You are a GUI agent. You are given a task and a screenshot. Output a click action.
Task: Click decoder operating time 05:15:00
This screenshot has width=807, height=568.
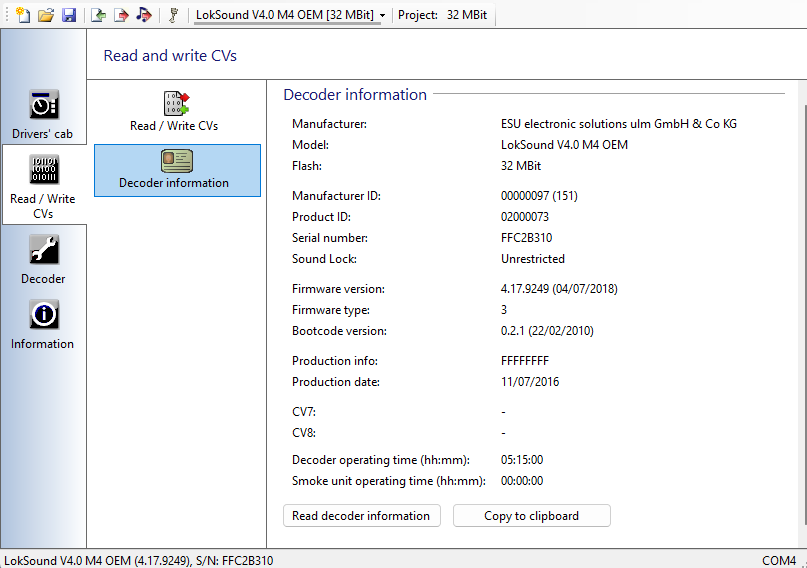(522, 459)
